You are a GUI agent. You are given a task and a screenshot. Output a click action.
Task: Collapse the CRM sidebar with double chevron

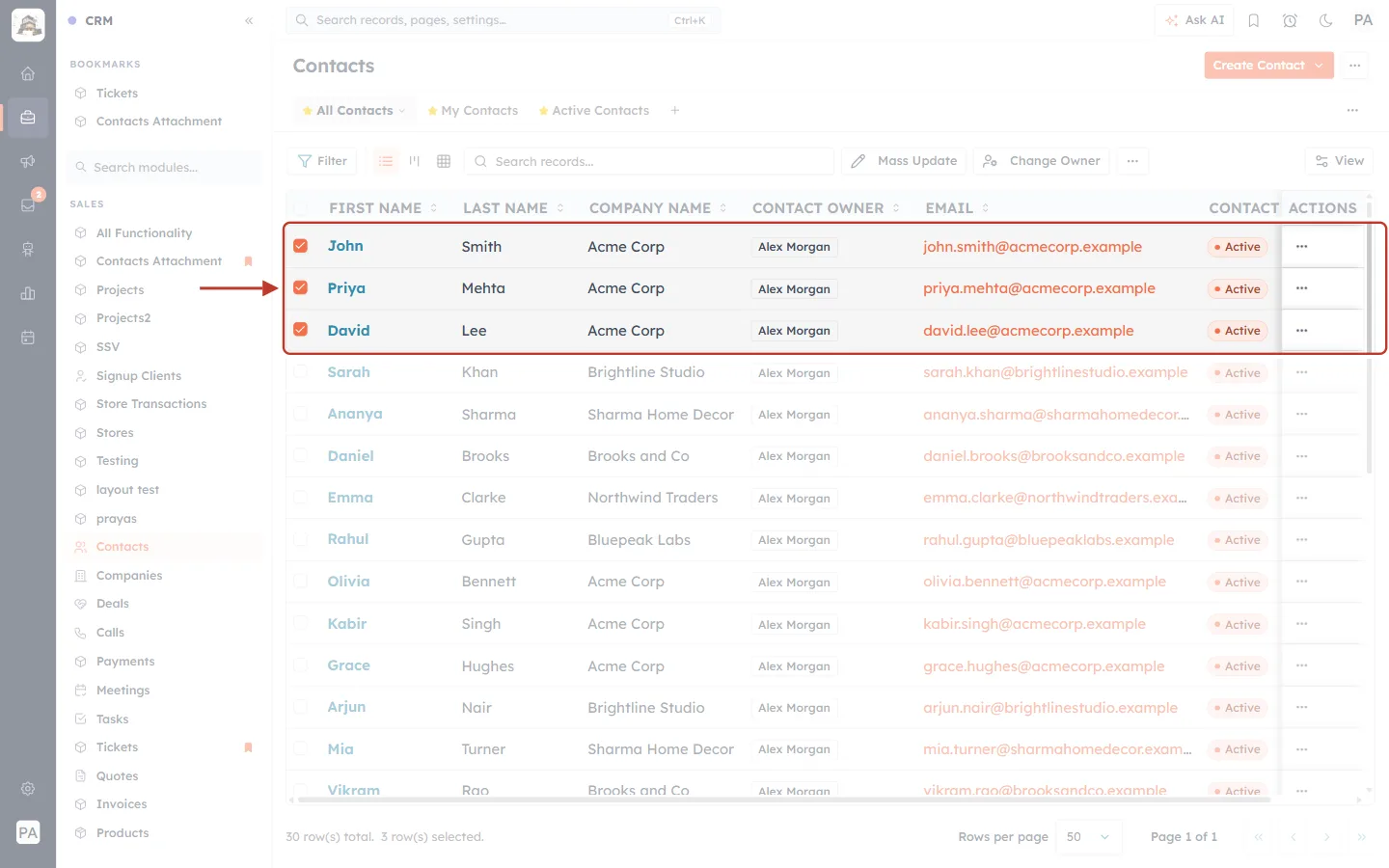coord(249,20)
